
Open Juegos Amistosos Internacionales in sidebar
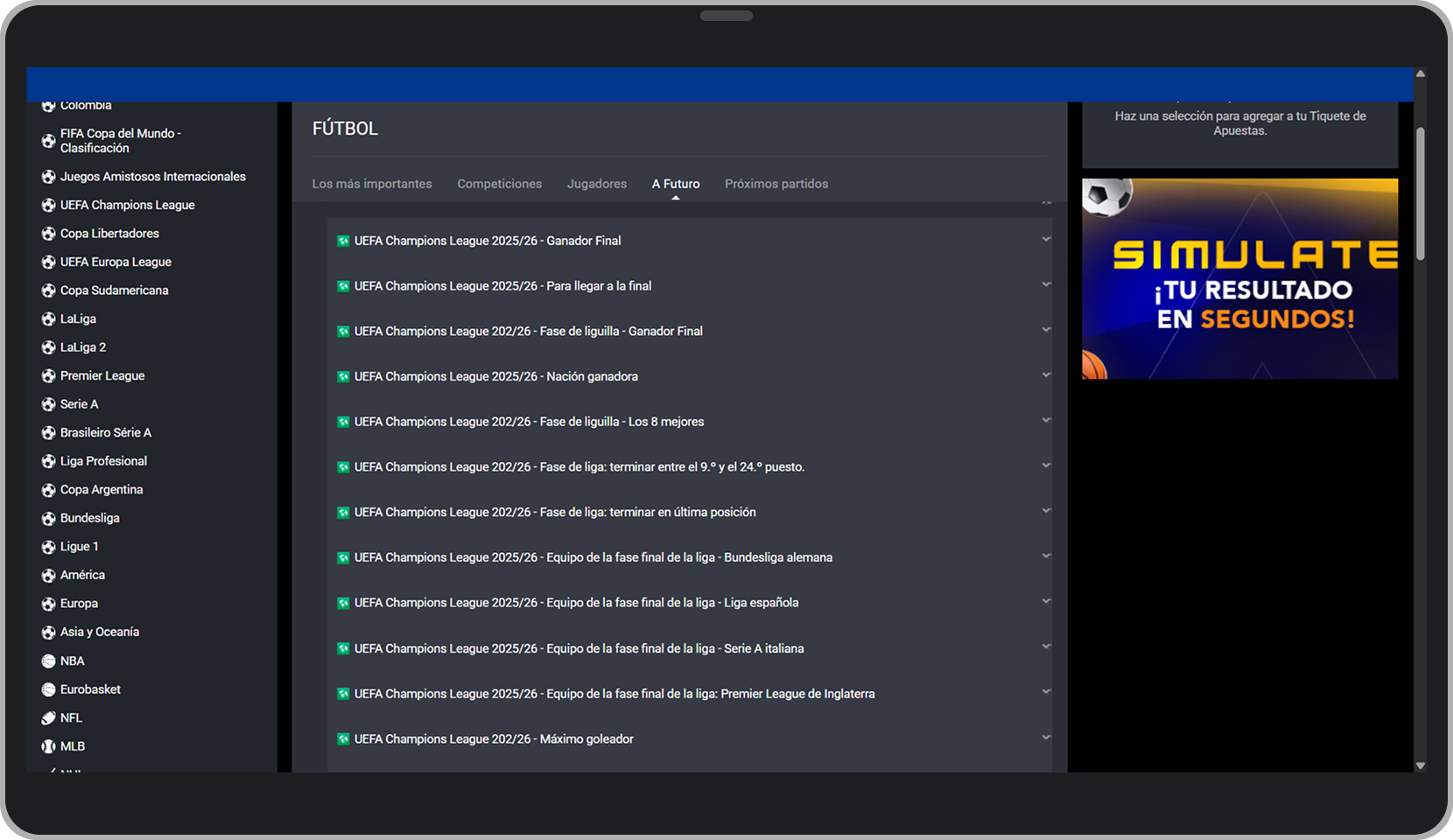click(x=153, y=177)
